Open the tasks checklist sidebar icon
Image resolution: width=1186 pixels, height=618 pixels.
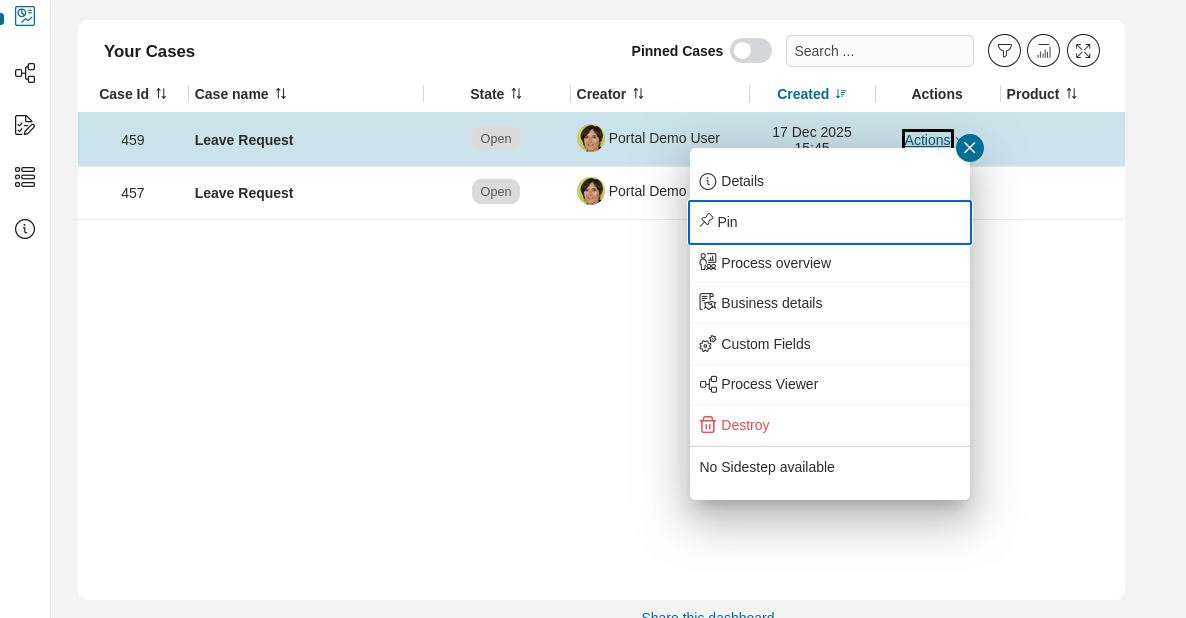(x=24, y=125)
